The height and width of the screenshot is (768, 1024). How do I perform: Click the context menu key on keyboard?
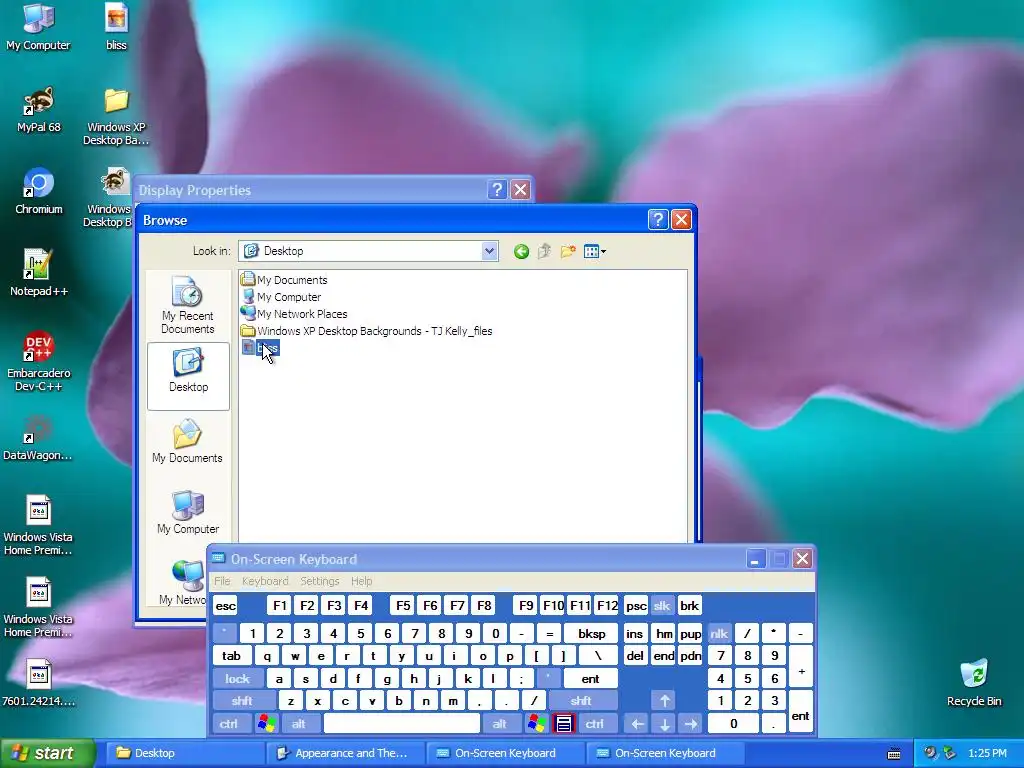coord(564,724)
